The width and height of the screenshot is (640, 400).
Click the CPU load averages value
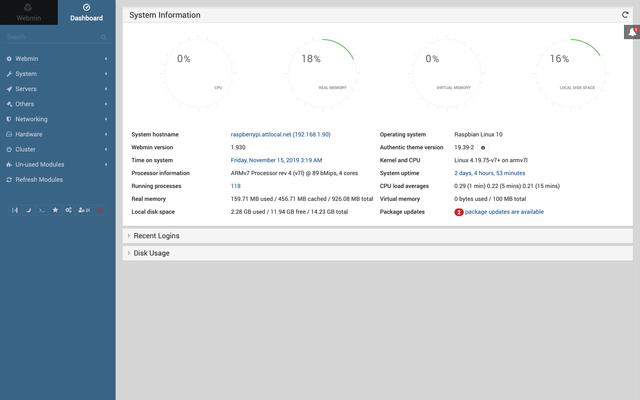(507, 186)
